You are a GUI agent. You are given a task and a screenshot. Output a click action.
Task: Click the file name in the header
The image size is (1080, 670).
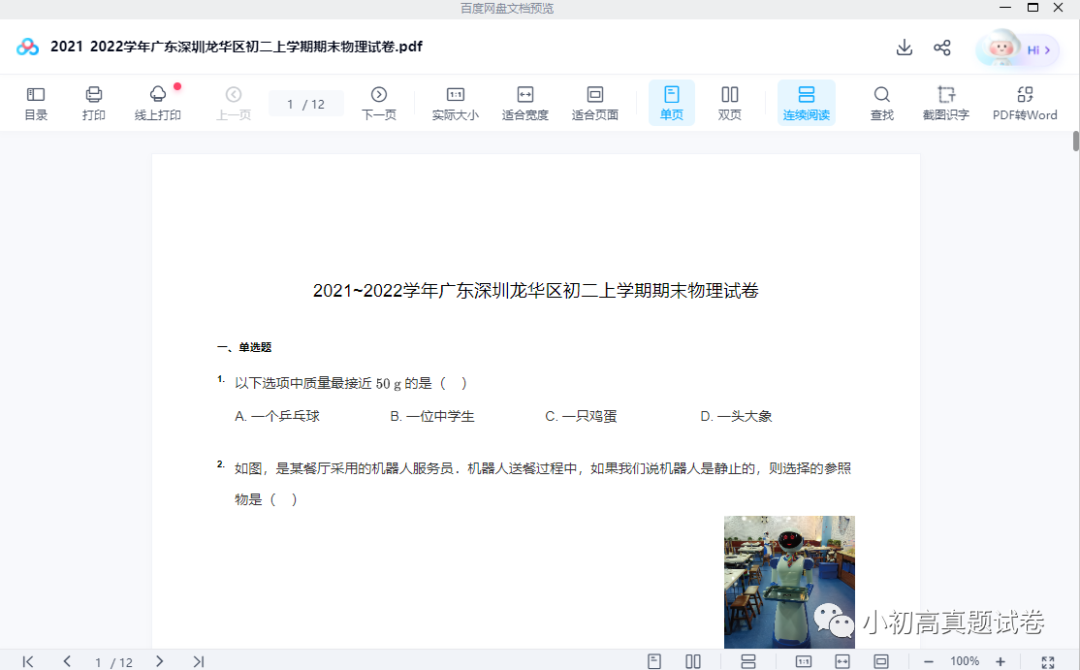[236, 47]
